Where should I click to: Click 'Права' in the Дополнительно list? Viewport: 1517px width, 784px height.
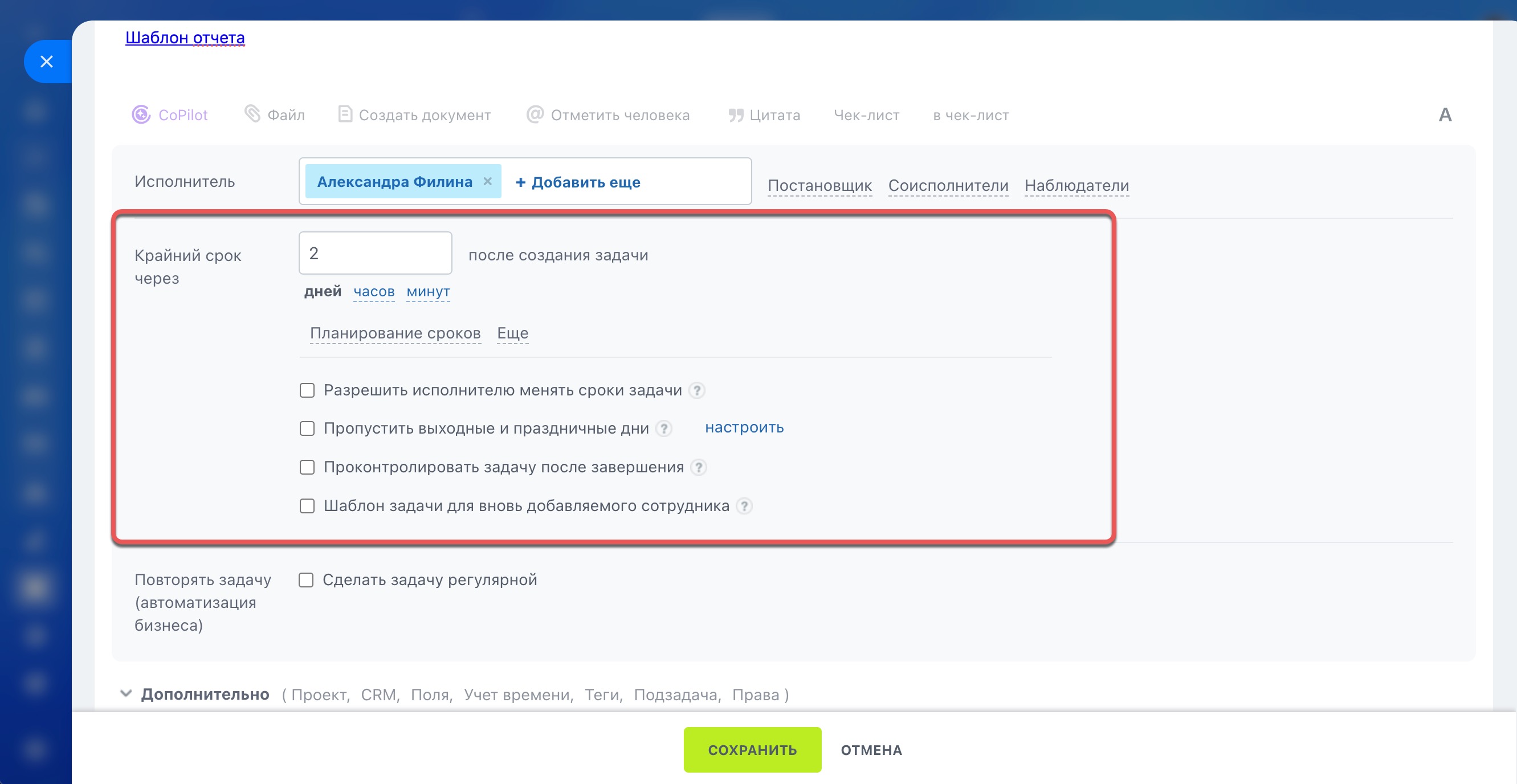(755, 695)
